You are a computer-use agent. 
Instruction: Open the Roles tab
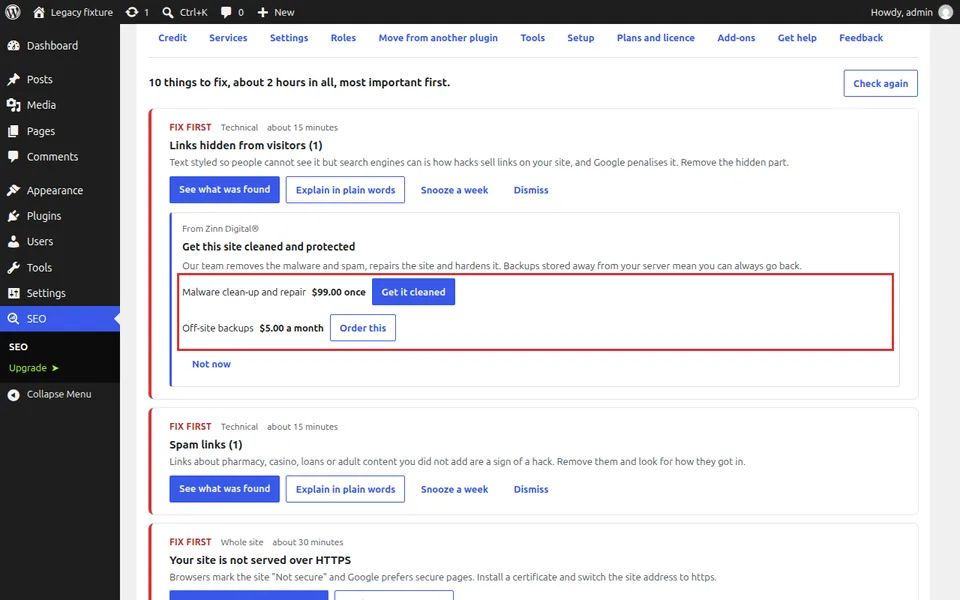pos(343,38)
